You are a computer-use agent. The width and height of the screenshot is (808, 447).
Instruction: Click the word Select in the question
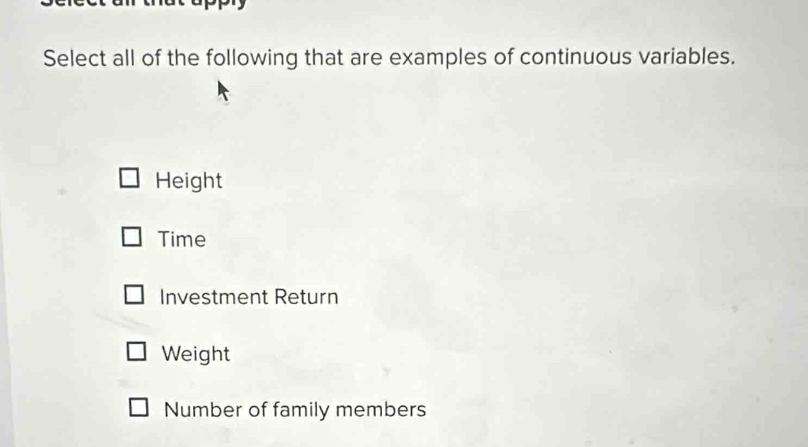point(75,58)
